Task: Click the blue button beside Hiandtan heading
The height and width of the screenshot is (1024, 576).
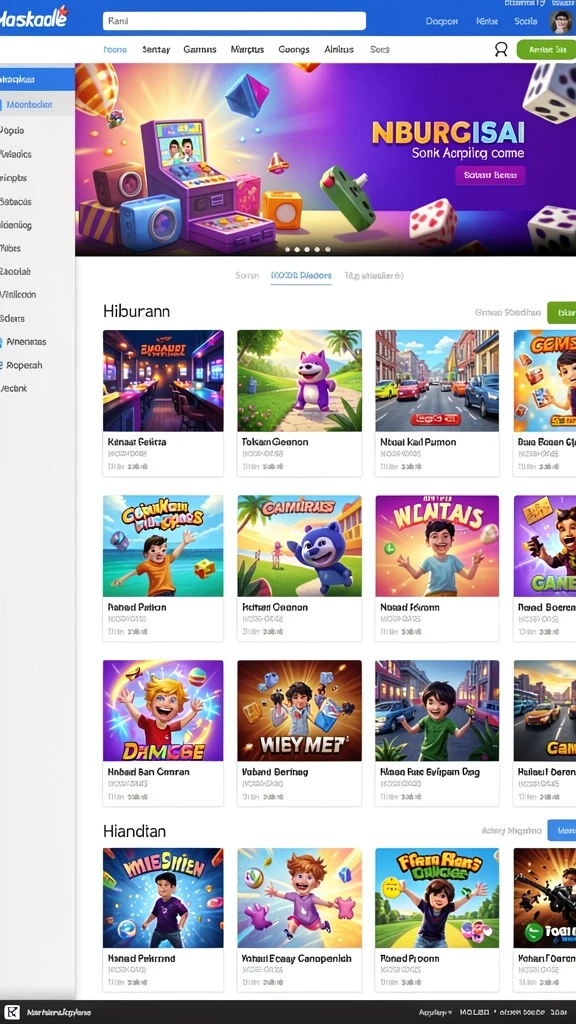Action: click(562, 830)
